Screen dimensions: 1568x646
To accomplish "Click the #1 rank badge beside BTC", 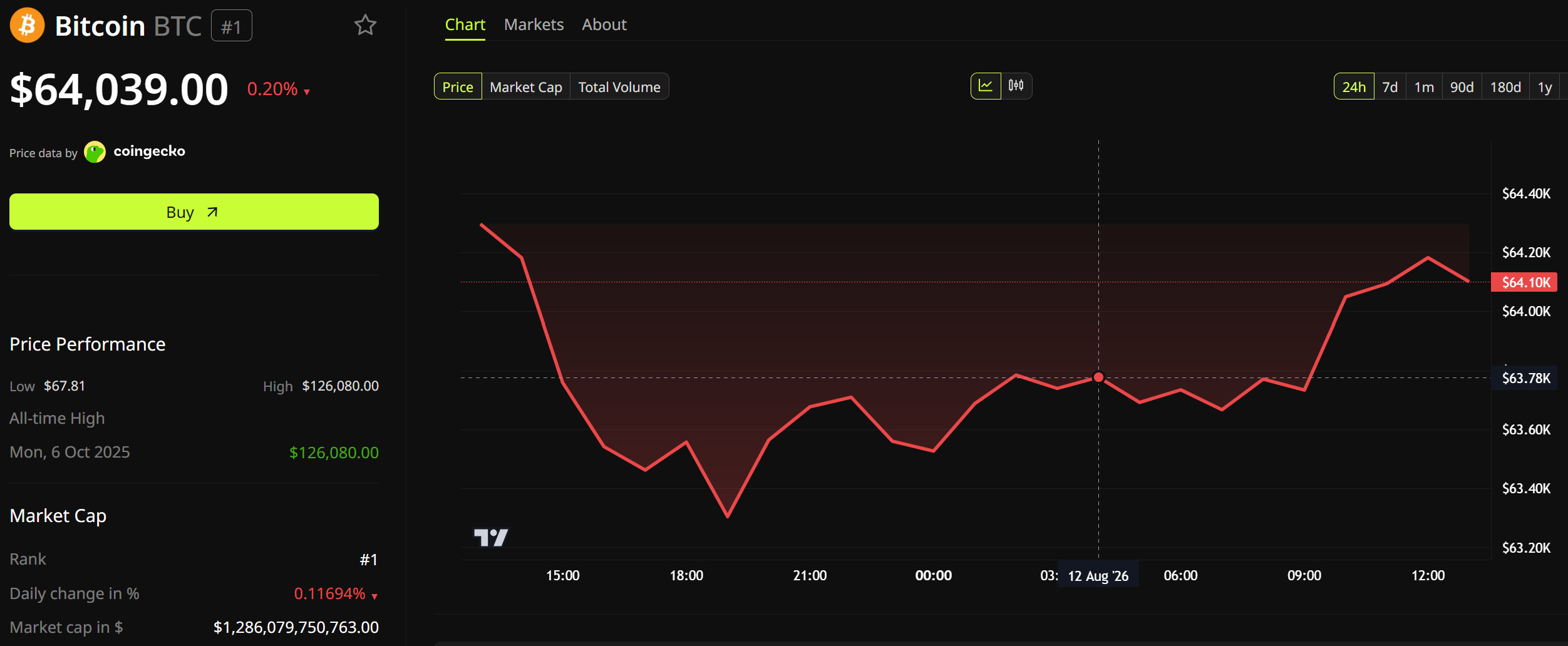I will pos(232,26).
